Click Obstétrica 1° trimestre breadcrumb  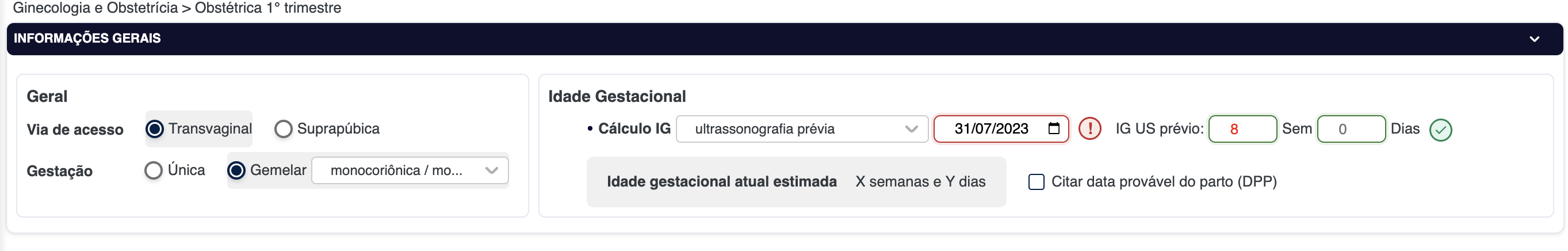tap(268, 8)
